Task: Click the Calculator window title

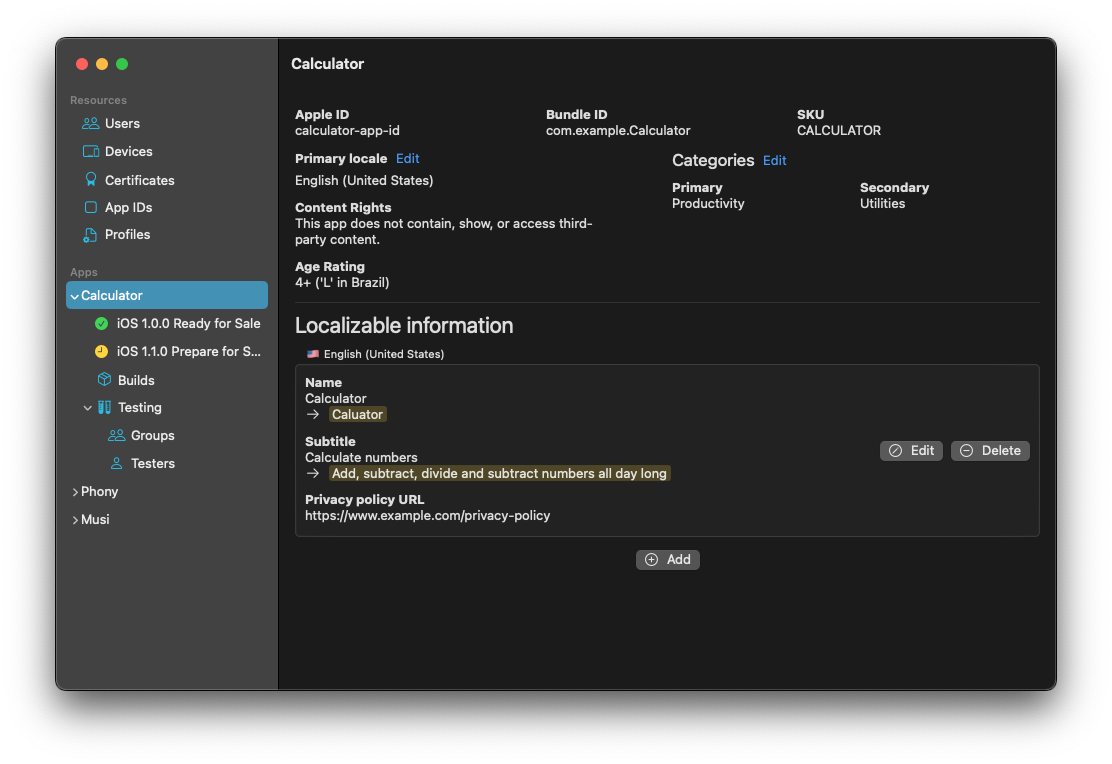Action: (x=327, y=64)
